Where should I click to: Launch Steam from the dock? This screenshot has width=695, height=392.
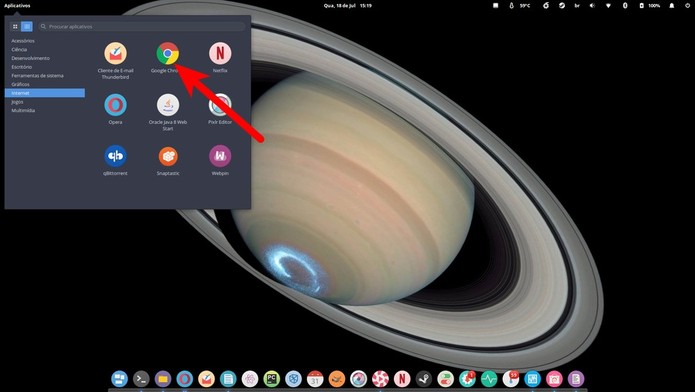(x=424, y=379)
